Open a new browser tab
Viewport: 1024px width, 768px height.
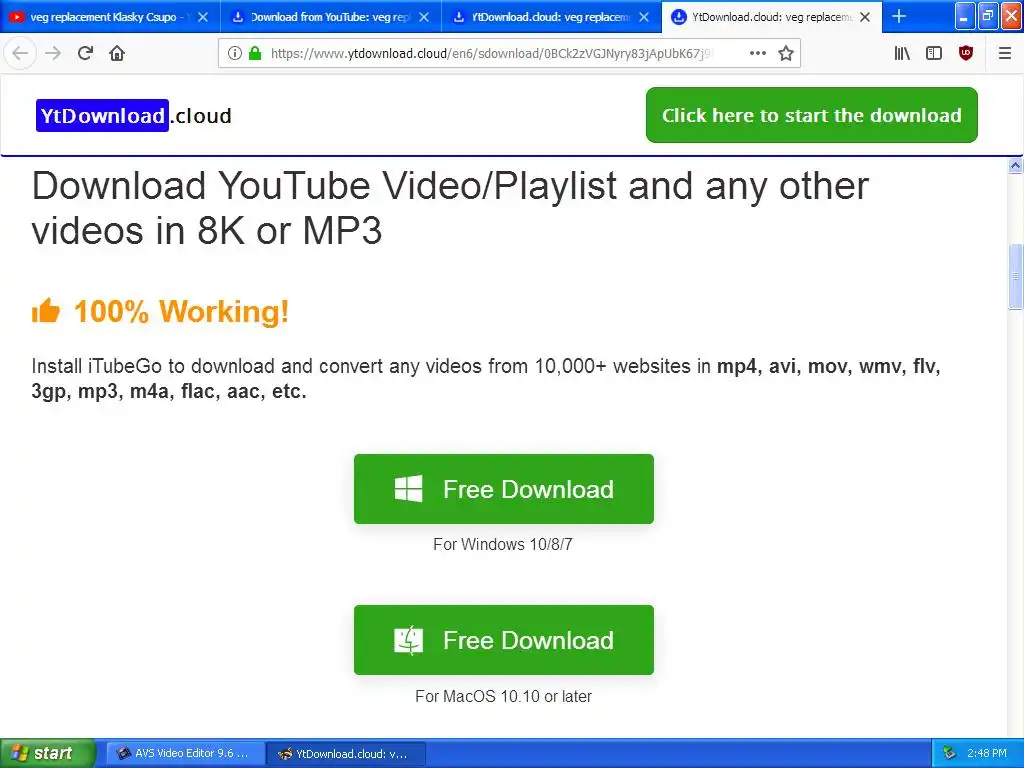tap(899, 16)
